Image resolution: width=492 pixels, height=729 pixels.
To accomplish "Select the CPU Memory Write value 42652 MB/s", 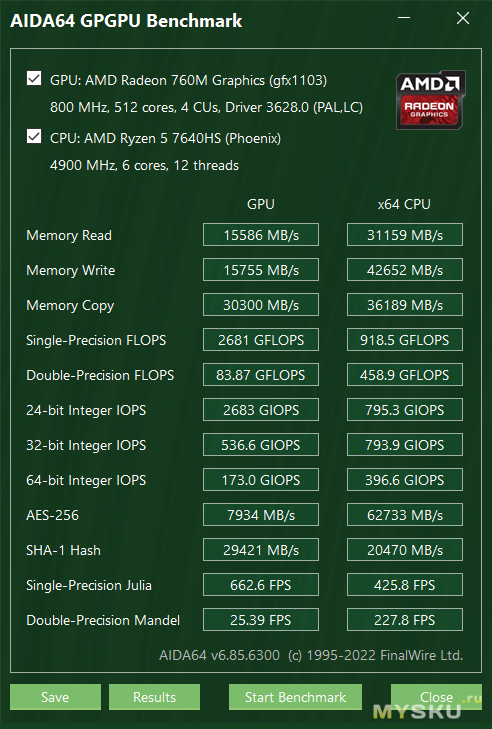I will pyautogui.click(x=405, y=270).
